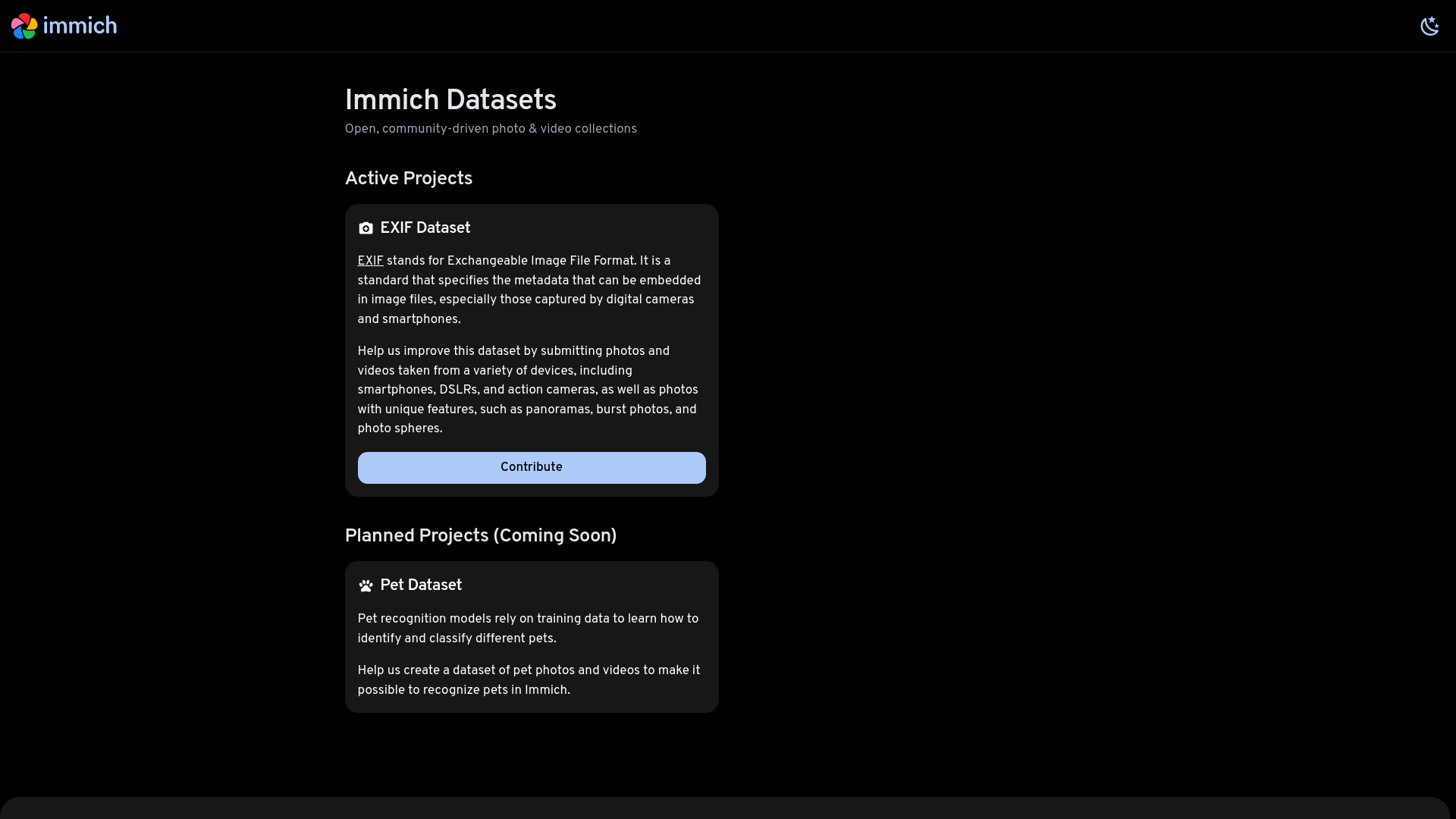Viewport: 1456px width, 819px height.
Task: Toggle dark mode with the moon icon
Action: (1429, 26)
